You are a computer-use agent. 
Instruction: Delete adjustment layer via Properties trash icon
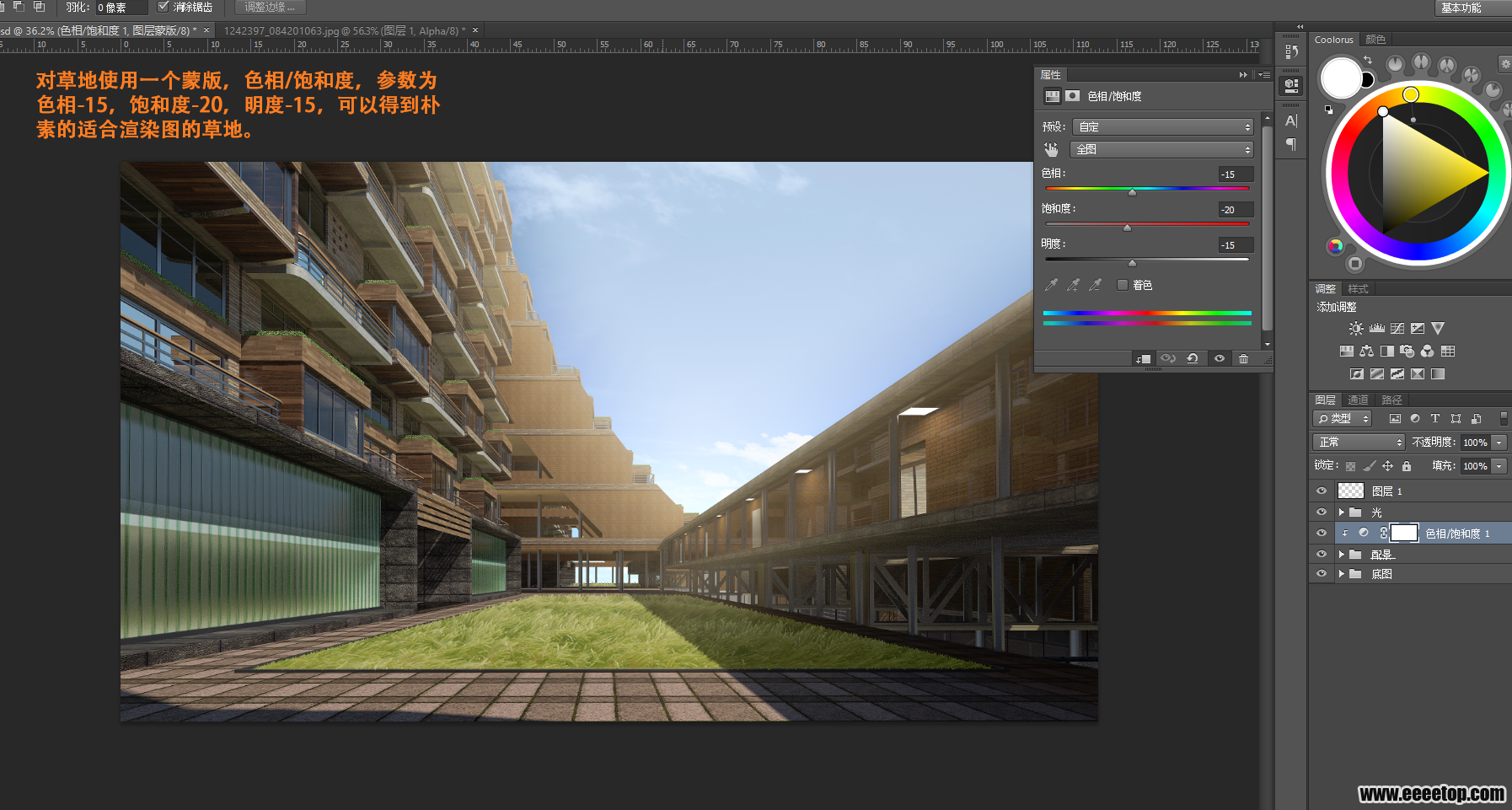[x=1243, y=359]
